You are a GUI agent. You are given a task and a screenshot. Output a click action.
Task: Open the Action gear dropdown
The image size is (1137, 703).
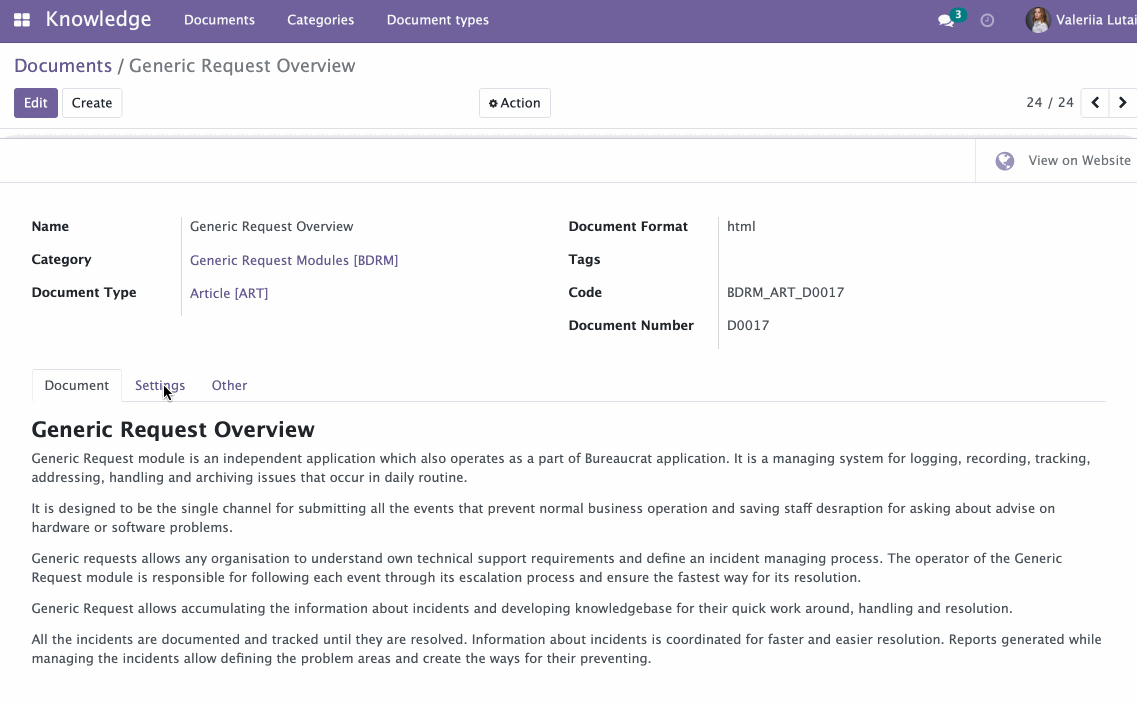515,103
